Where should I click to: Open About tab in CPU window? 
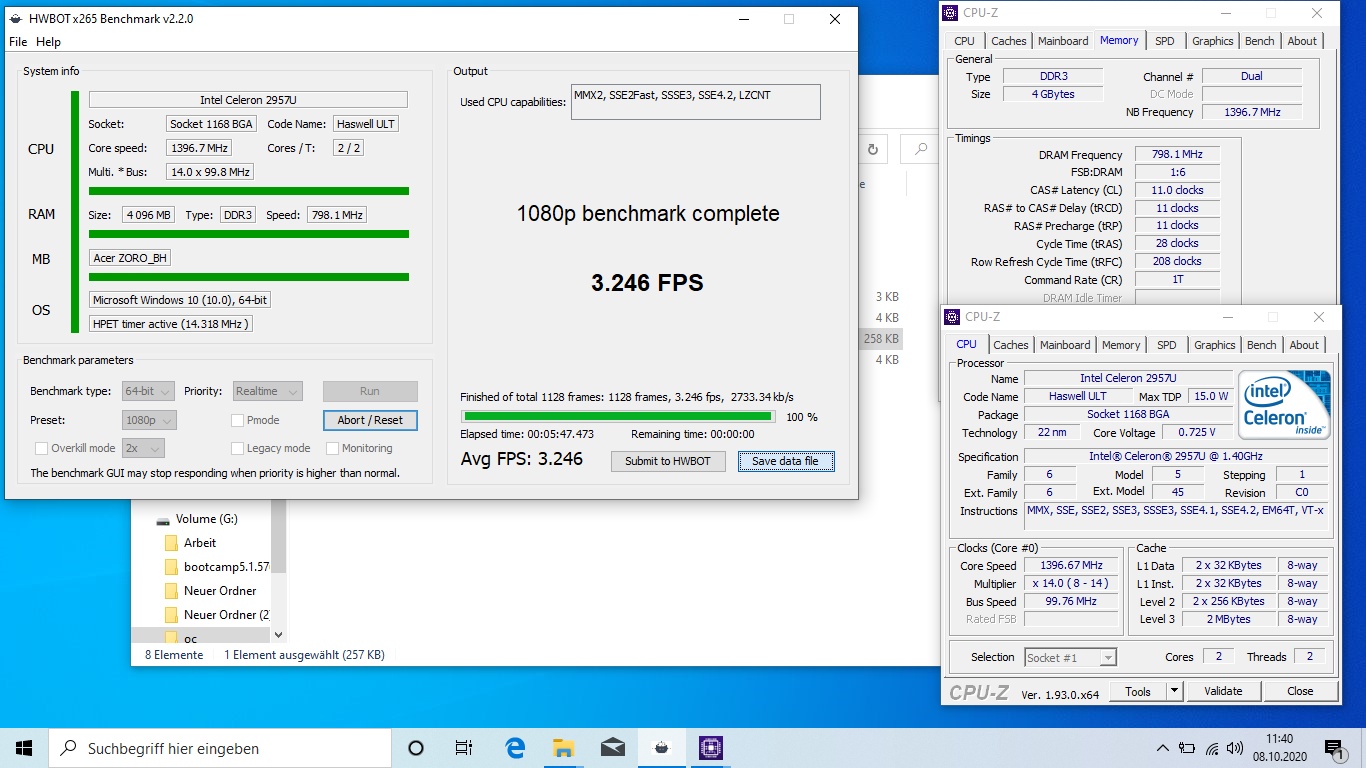tap(1304, 345)
